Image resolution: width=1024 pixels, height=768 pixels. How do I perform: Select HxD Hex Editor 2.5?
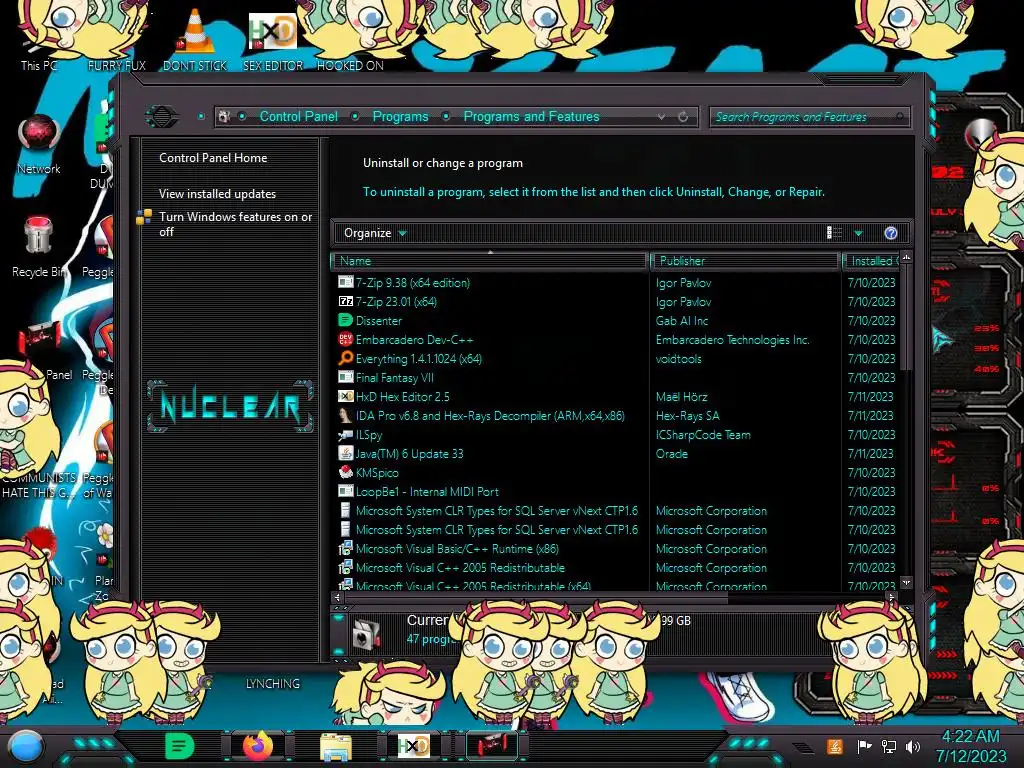point(402,396)
